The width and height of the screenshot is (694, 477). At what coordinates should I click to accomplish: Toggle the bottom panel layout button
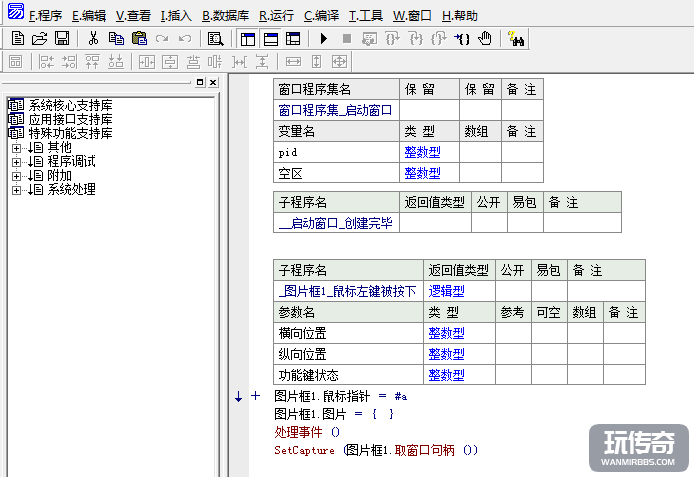(271, 39)
